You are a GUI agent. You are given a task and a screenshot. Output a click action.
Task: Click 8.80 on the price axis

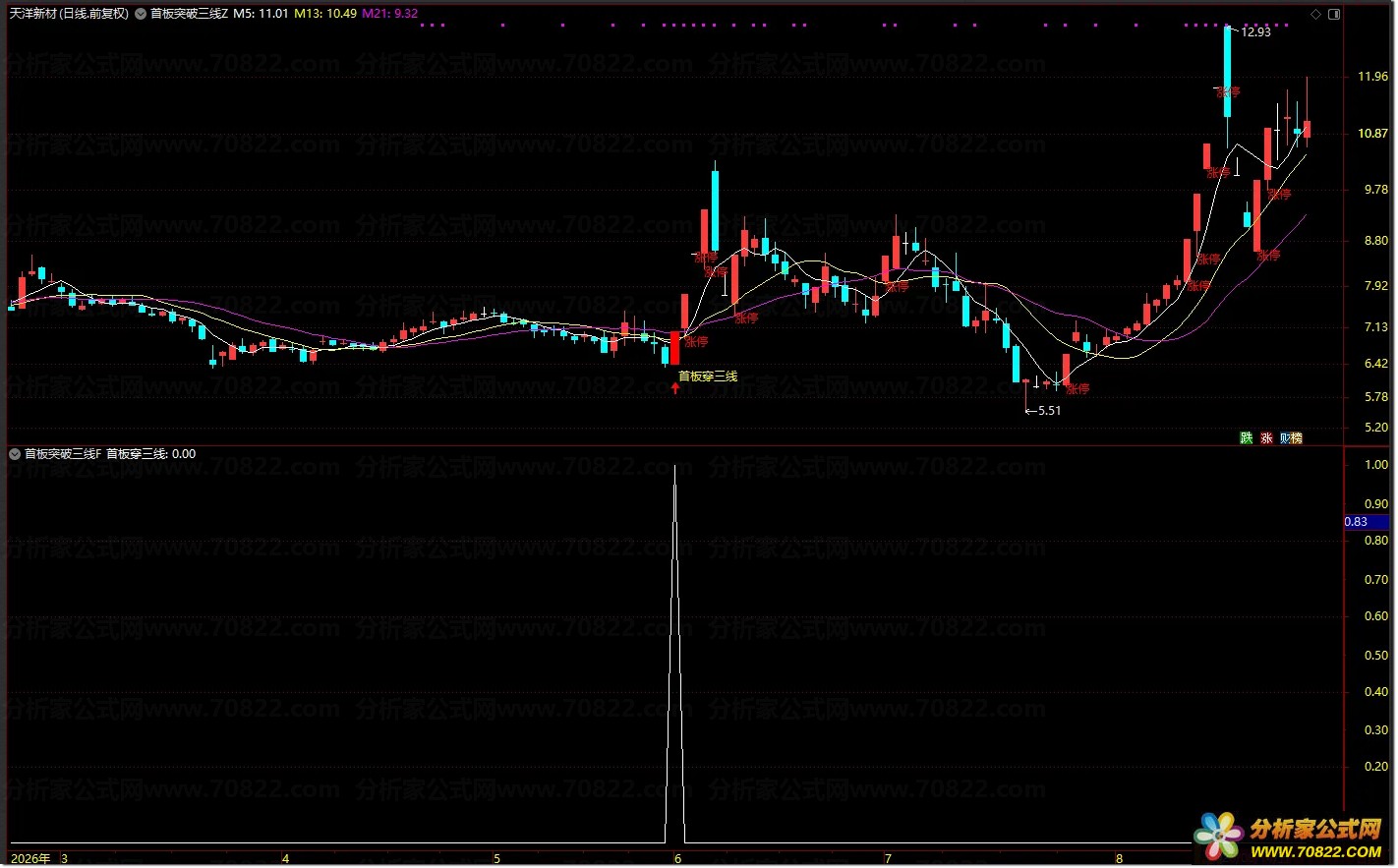coord(1375,241)
